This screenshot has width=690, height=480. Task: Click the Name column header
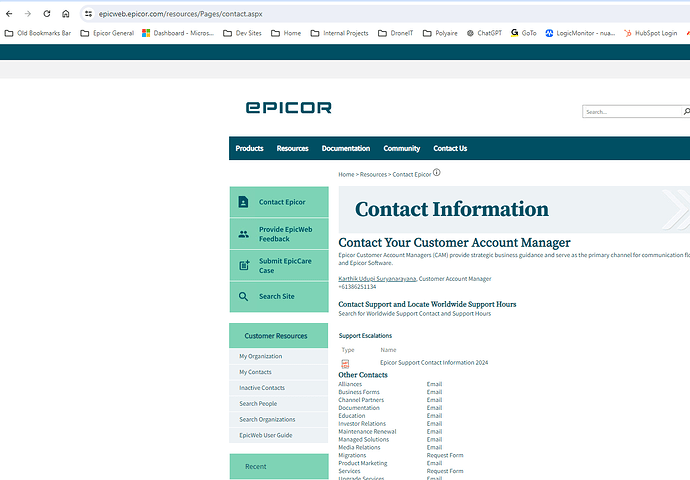pyautogui.click(x=388, y=350)
